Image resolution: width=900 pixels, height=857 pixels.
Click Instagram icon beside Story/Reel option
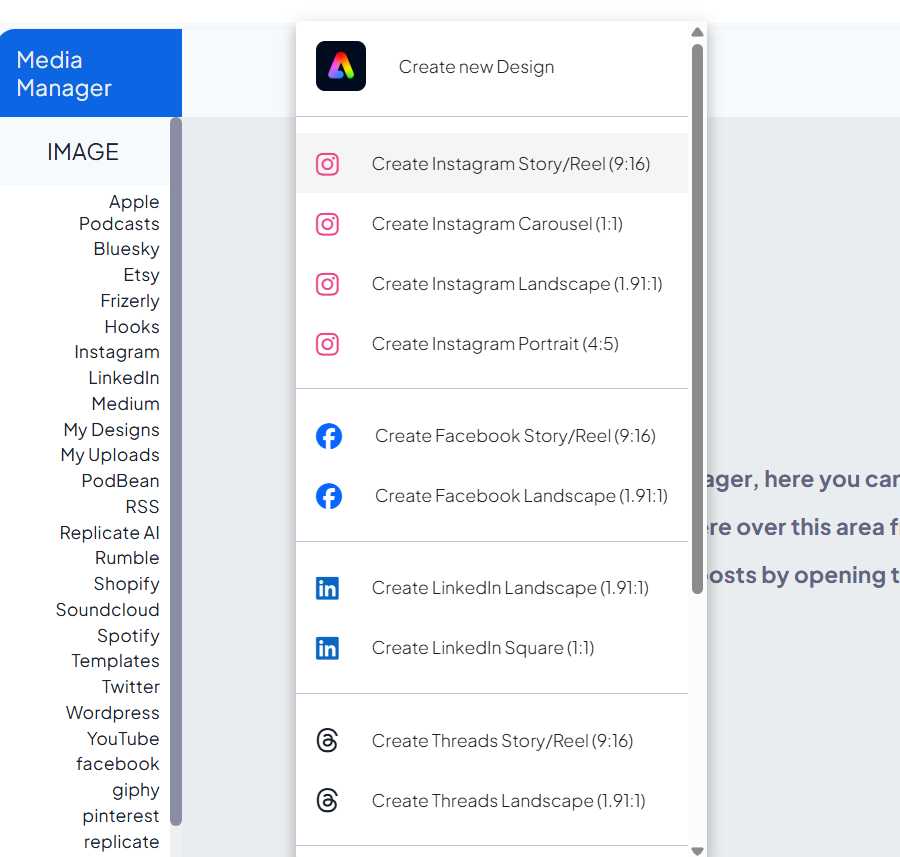(327, 164)
